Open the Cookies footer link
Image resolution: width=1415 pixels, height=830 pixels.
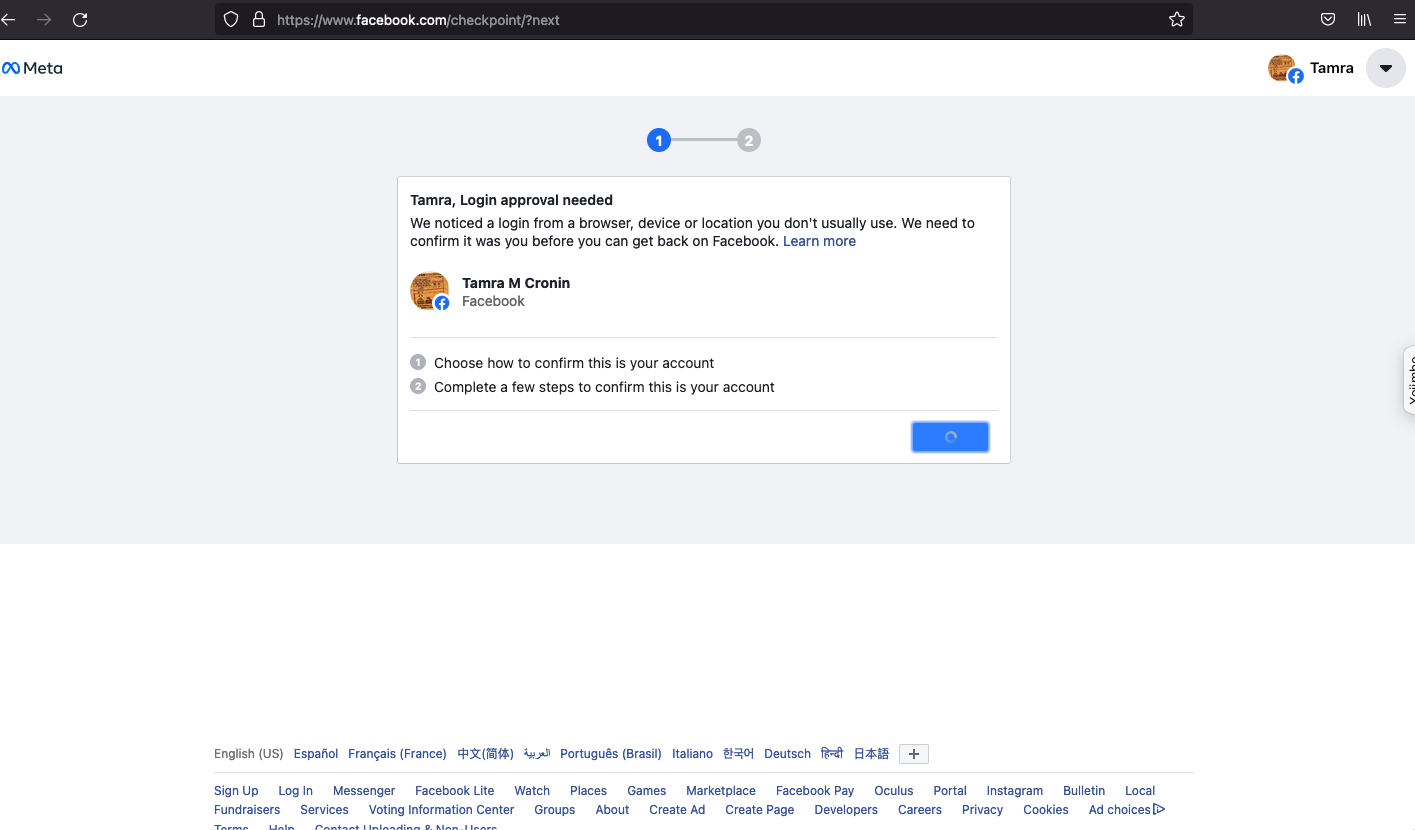(x=1046, y=810)
